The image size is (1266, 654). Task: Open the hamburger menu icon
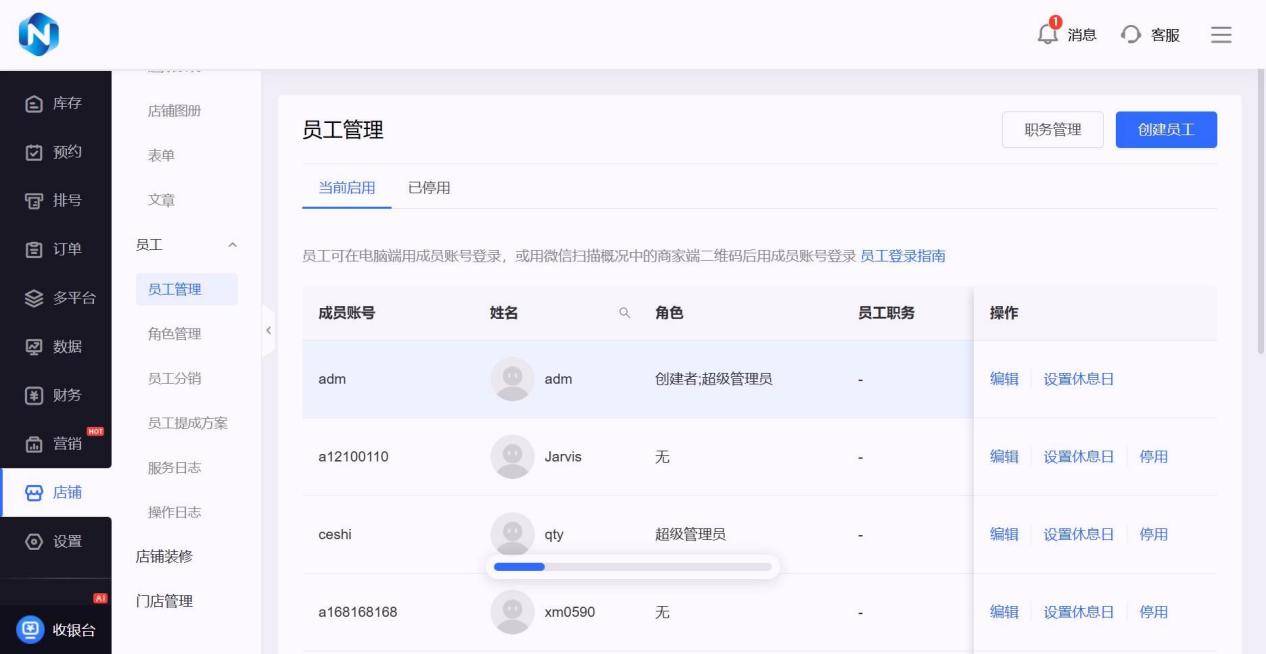click(1221, 35)
